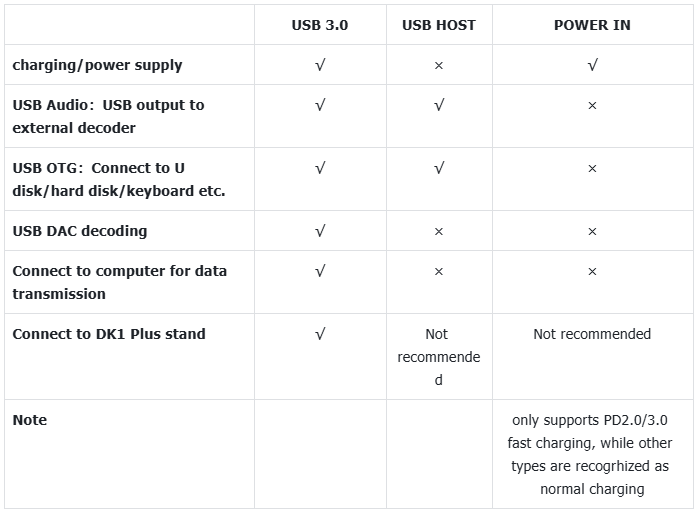This screenshot has width=700, height=514.
Task: Click the USB 3.0 check mark for charging/power supply
Action: [320, 65]
